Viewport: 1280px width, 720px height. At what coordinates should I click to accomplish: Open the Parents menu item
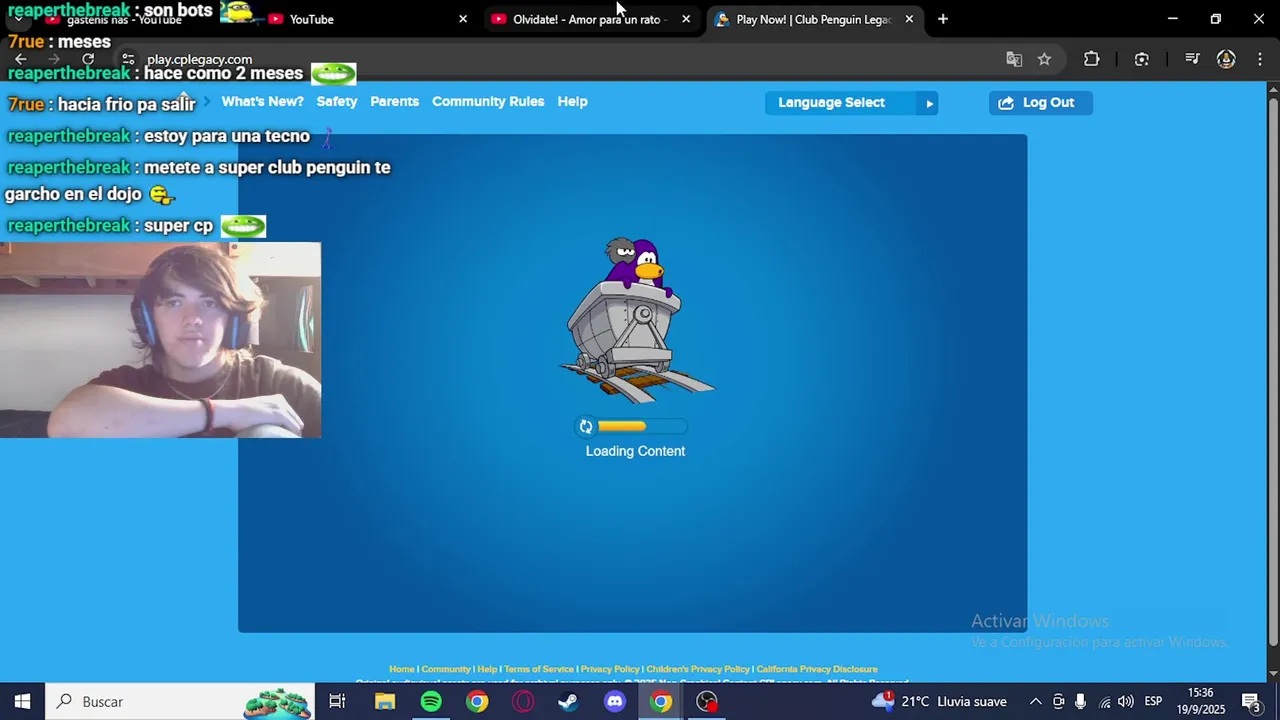point(394,102)
